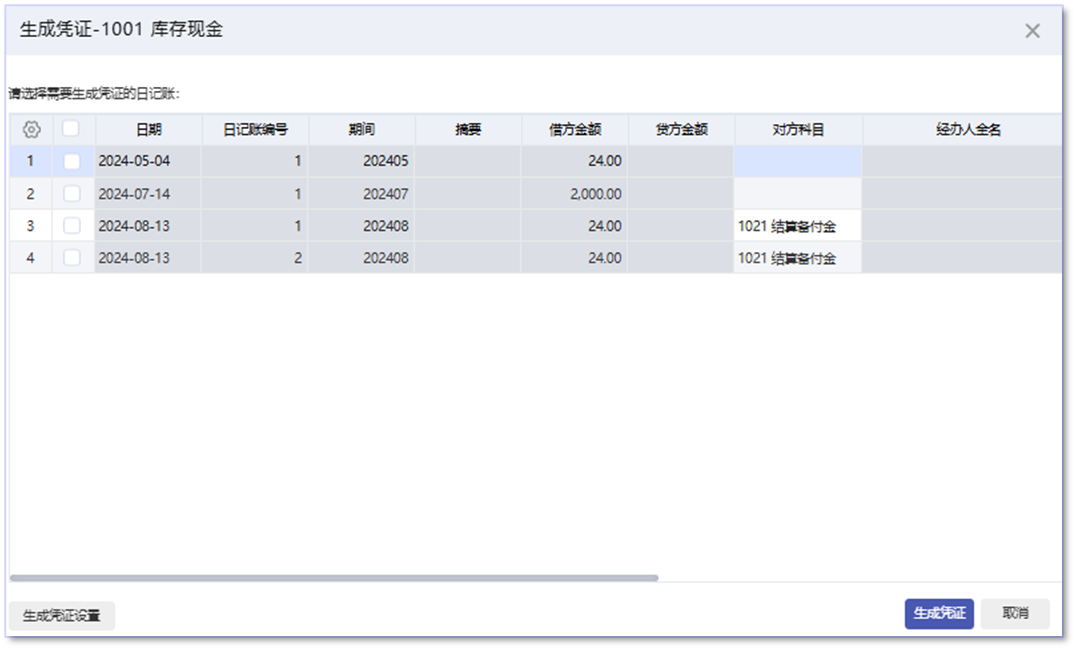Select 1021 结算备付金 cell in row 3
1077x651 pixels.
(798, 226)
